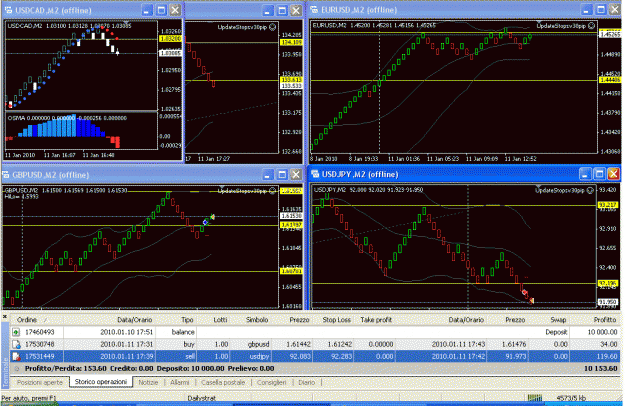Click the smiley icon in the untitled middle chart

(x=272, y=27)
